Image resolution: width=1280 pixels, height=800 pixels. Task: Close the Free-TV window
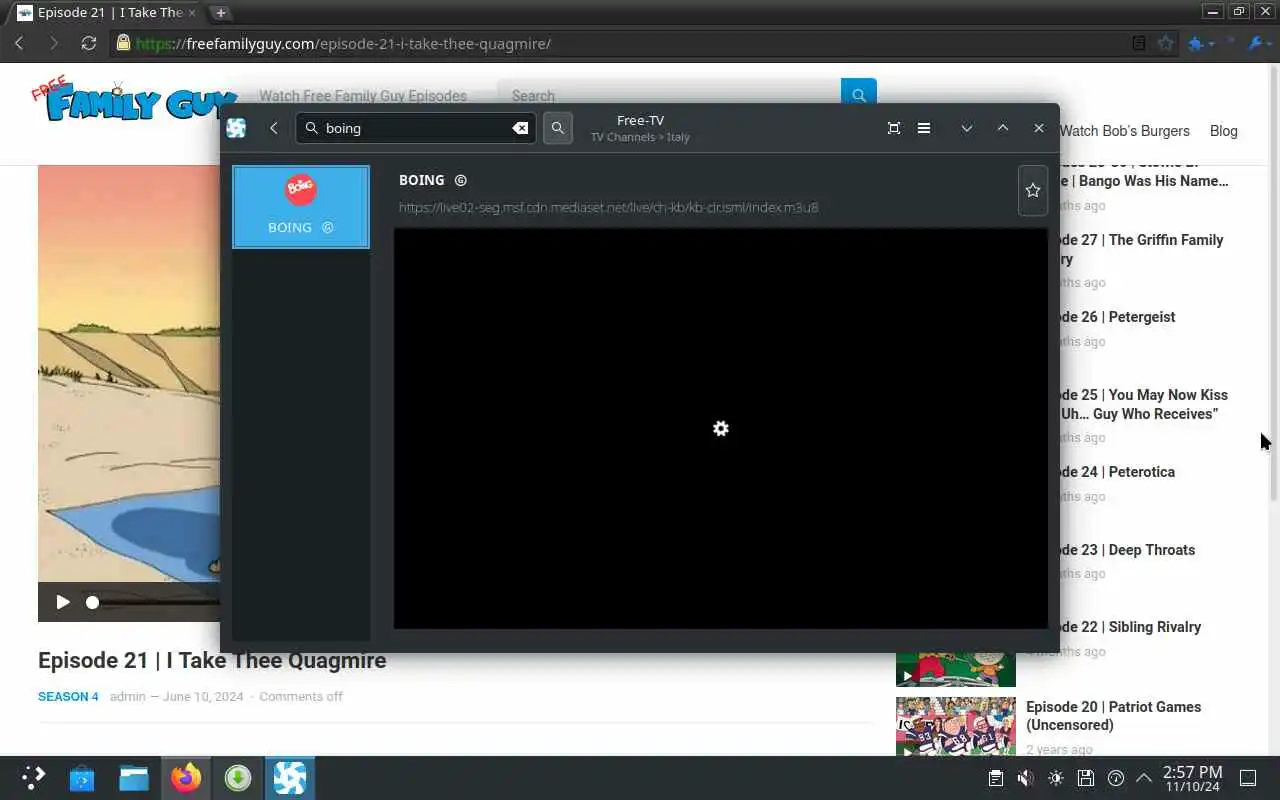click(x=1039, y=128)
